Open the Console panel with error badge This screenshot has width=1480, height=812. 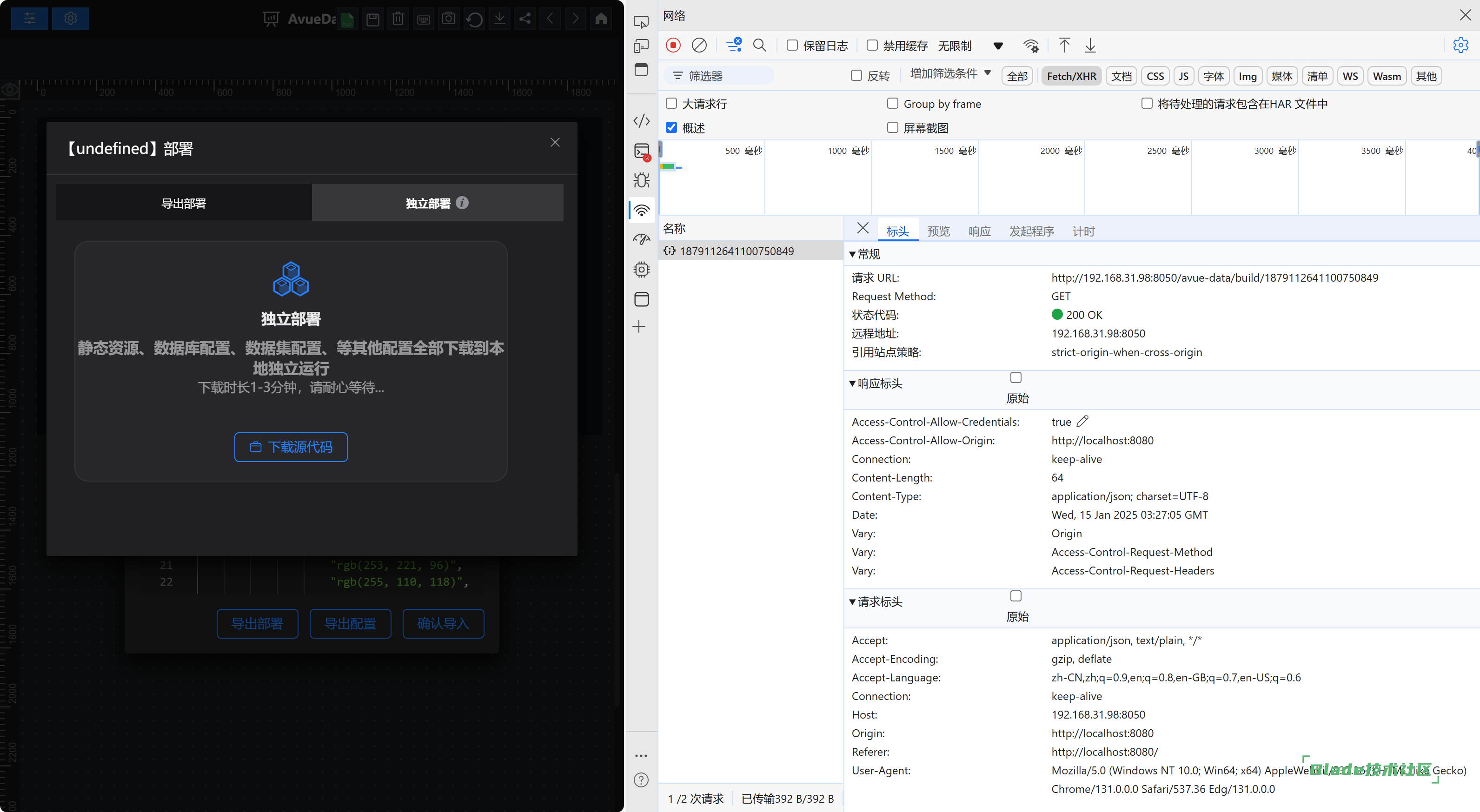(642, 152)
